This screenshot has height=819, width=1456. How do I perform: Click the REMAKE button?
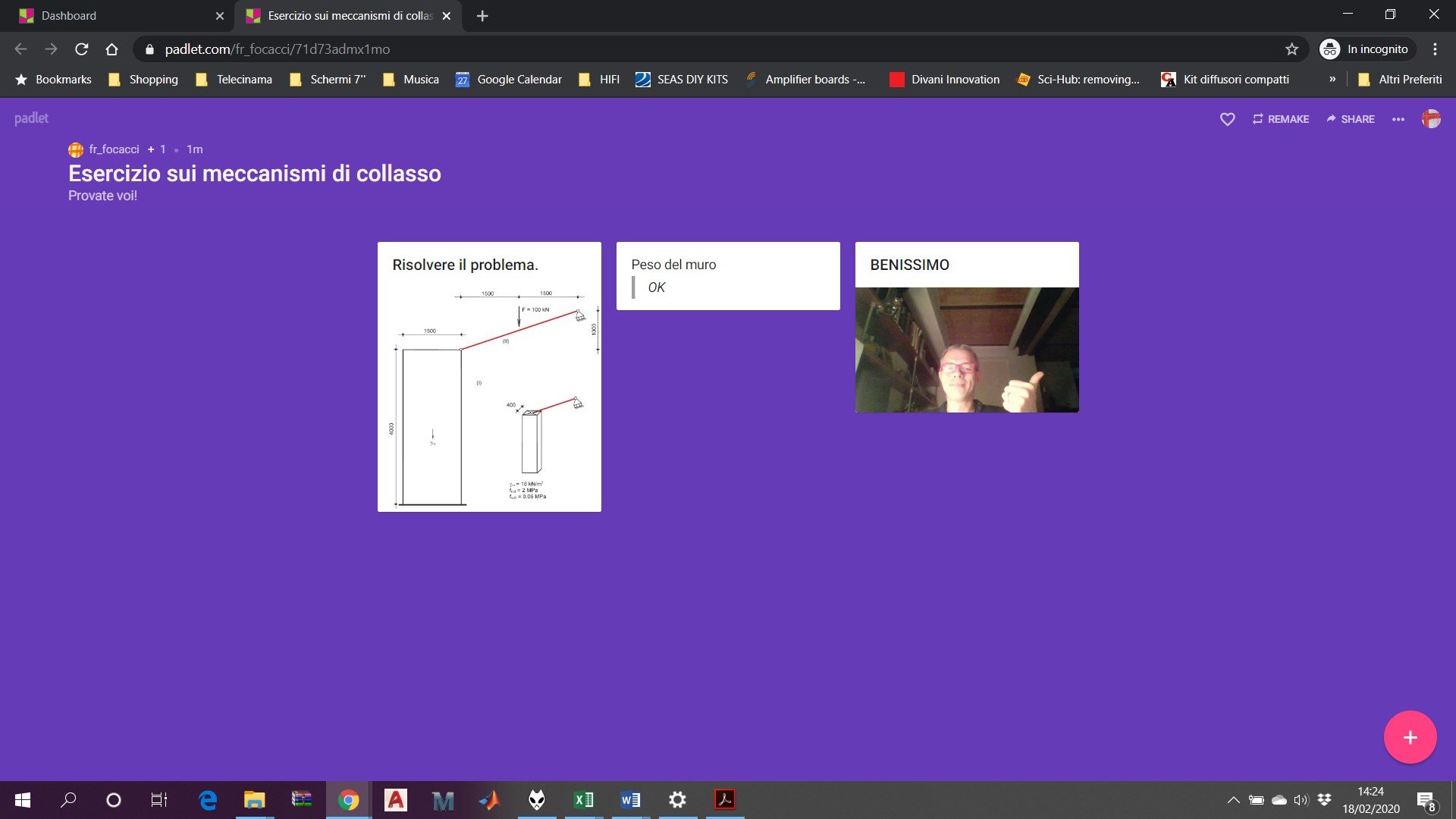coord(1280,119)
